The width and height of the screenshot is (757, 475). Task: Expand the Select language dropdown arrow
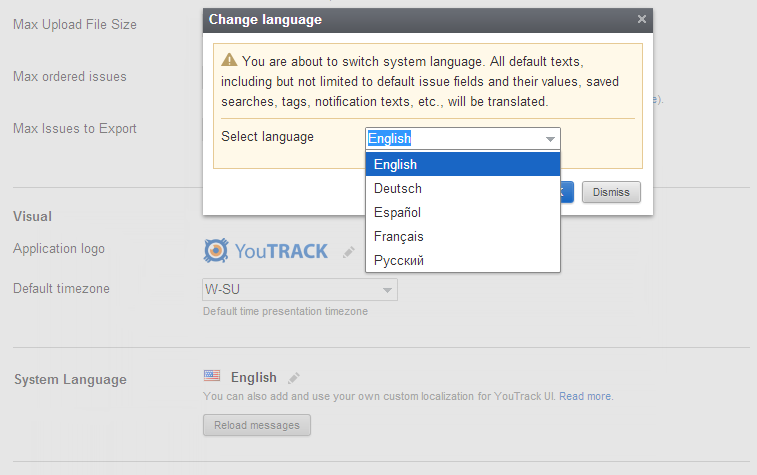(550, 139)
